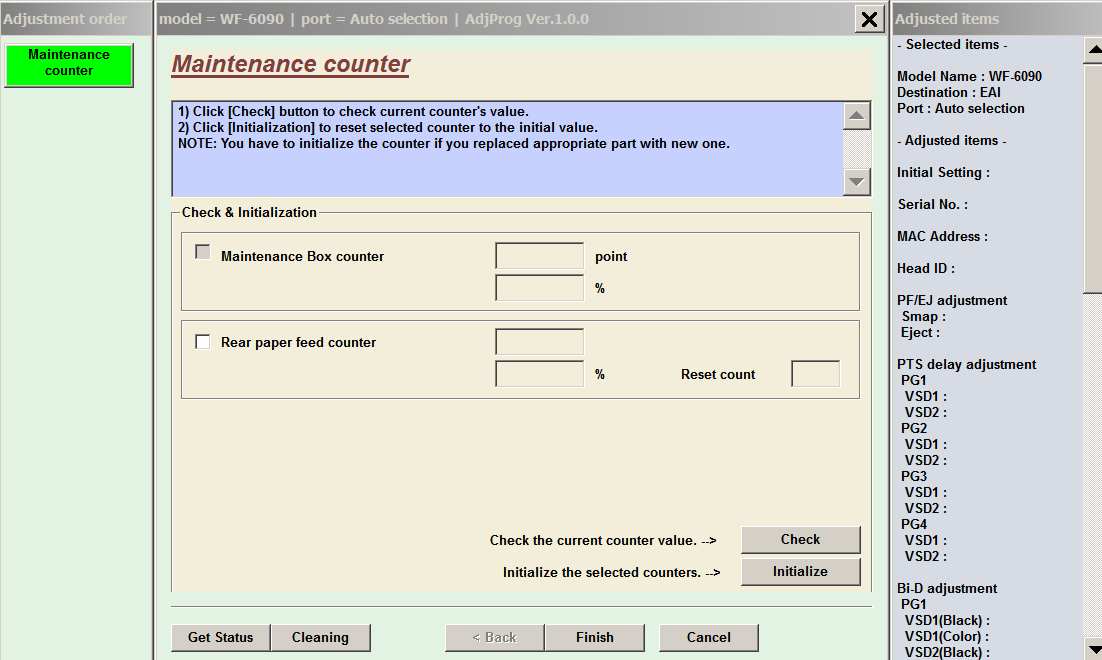This screenshot has width=1102, height=660.
Task: Click the Rear paper feed percent field
Action: pos(539,374)
